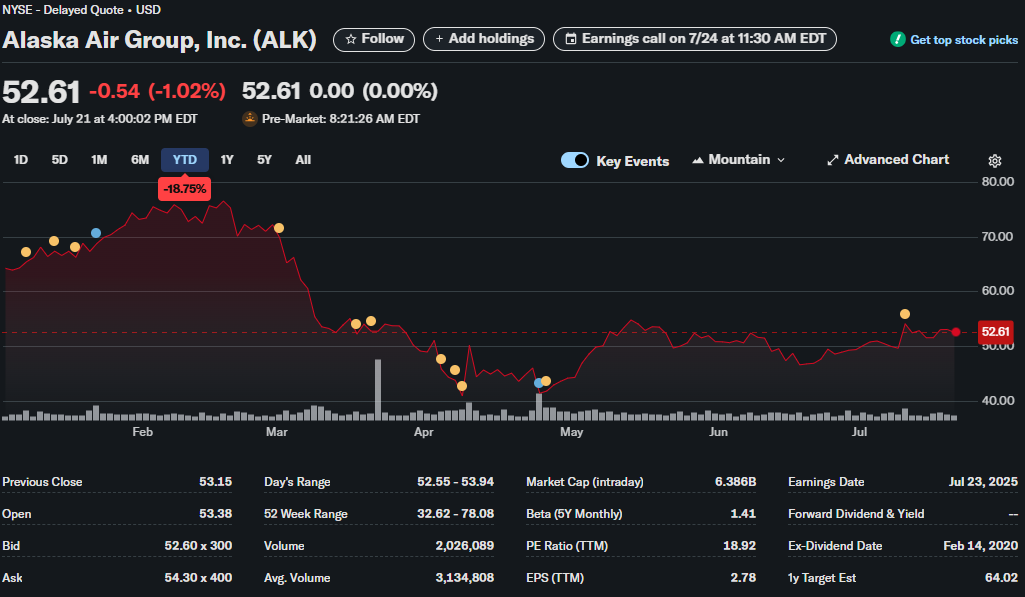Click EPS (TTM) value 2.78
This screenshot has height=597, width=1025.
coord(743,578)
